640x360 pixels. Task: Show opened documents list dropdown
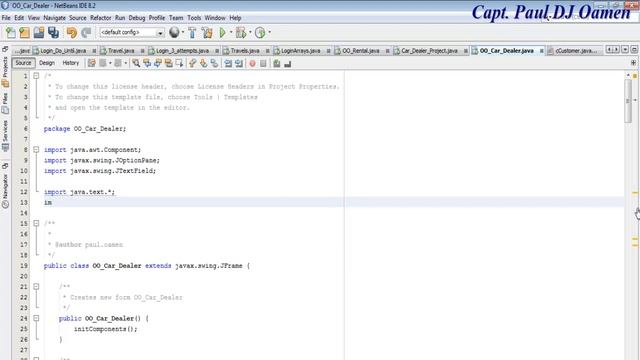[625, 49]
